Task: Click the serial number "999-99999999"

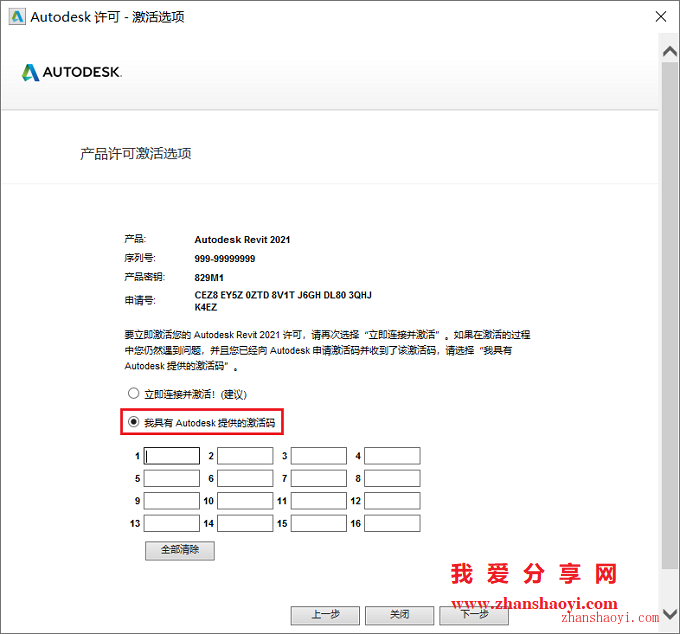Action: tap(225, 259)
